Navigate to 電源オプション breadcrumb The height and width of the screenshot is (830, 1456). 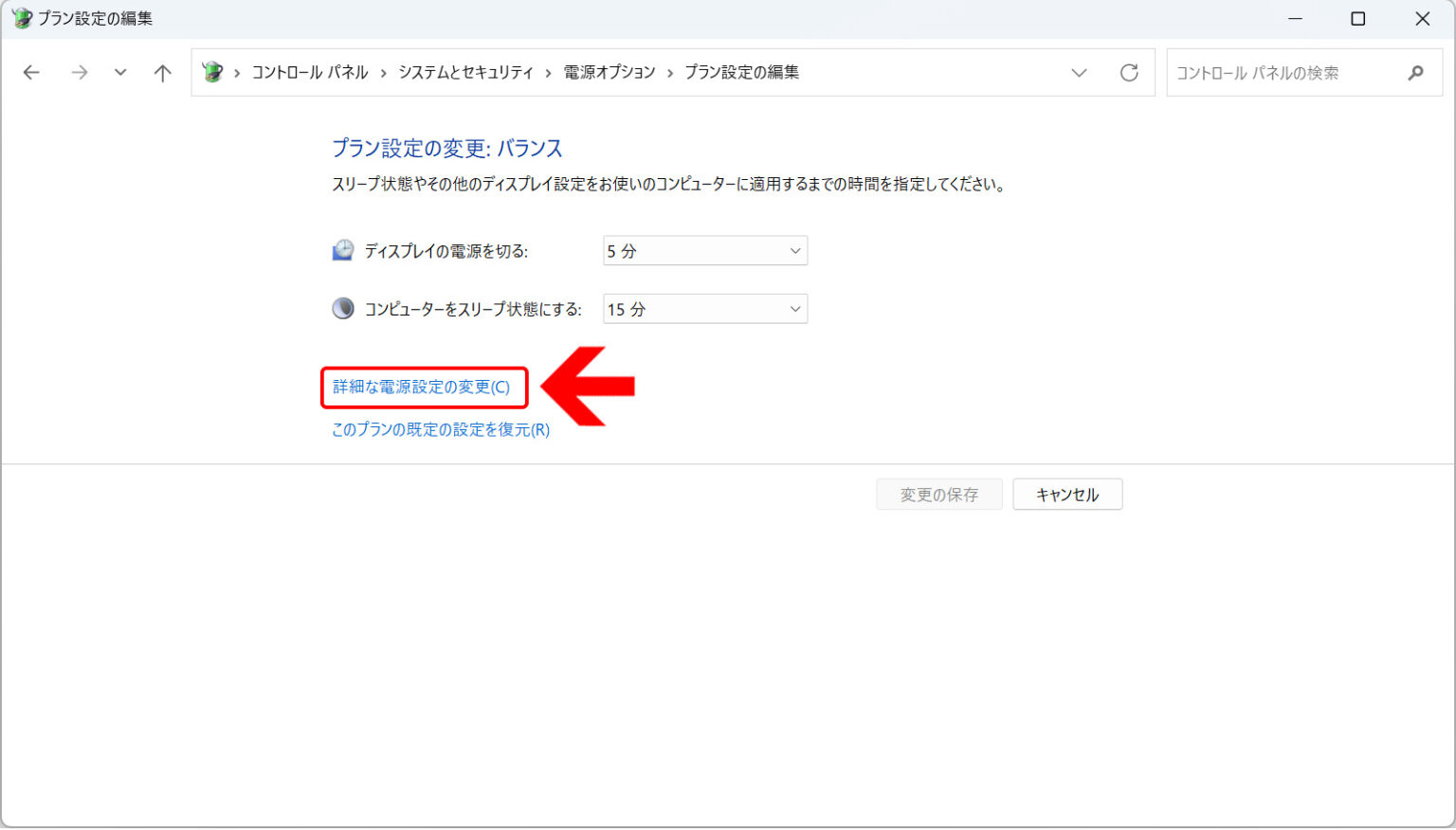pyautogui.click(x=610, y=73)
